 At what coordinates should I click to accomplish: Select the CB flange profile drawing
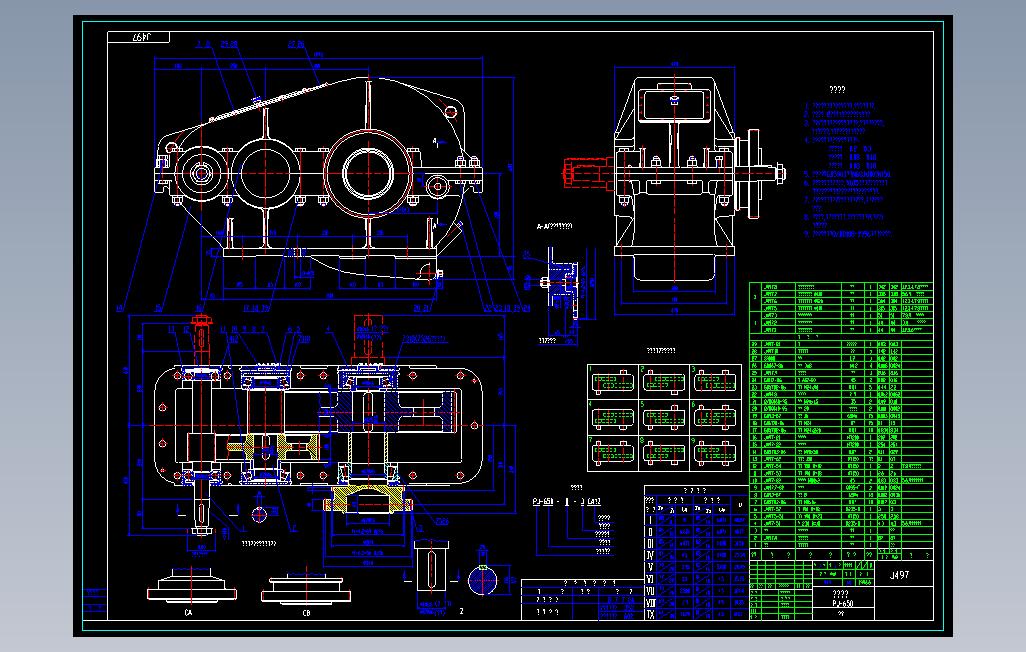click(x=306, y=588)
